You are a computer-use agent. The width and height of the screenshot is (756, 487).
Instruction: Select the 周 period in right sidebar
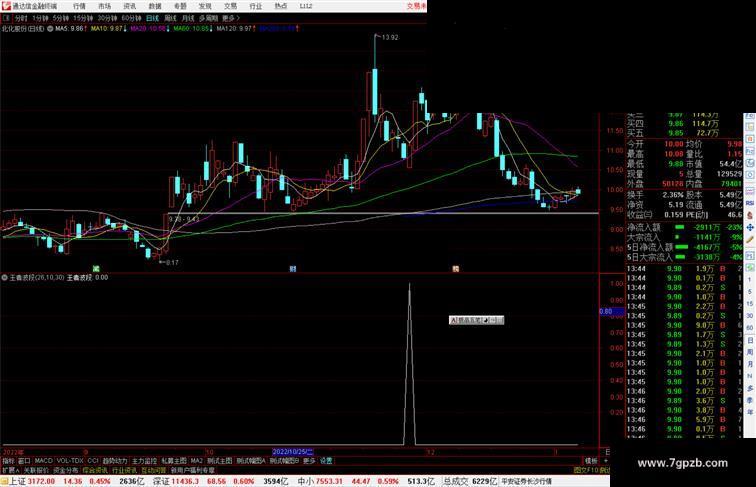point(750,352)
